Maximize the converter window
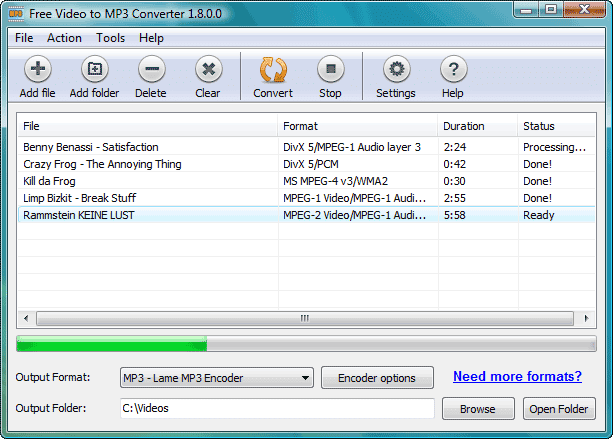613x439 pixels. tap(551, 9)
